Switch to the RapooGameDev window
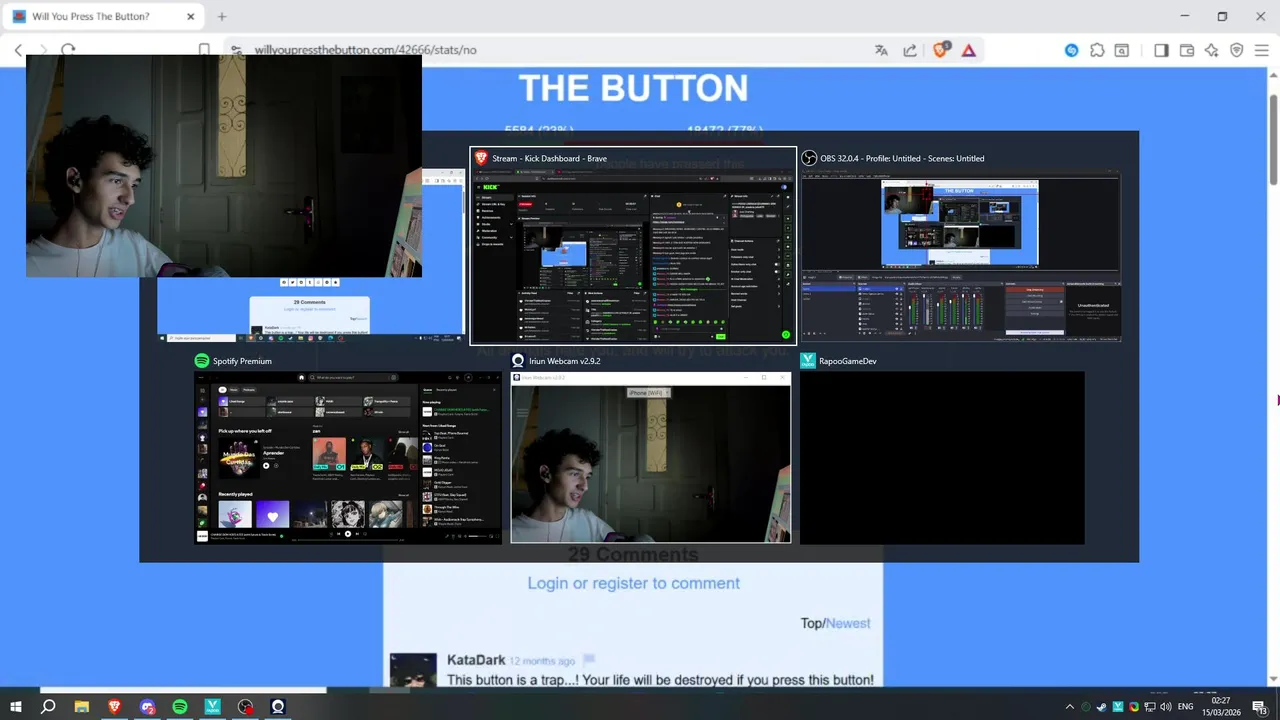Screen dimensions: 1280x720 pos(942,448)
